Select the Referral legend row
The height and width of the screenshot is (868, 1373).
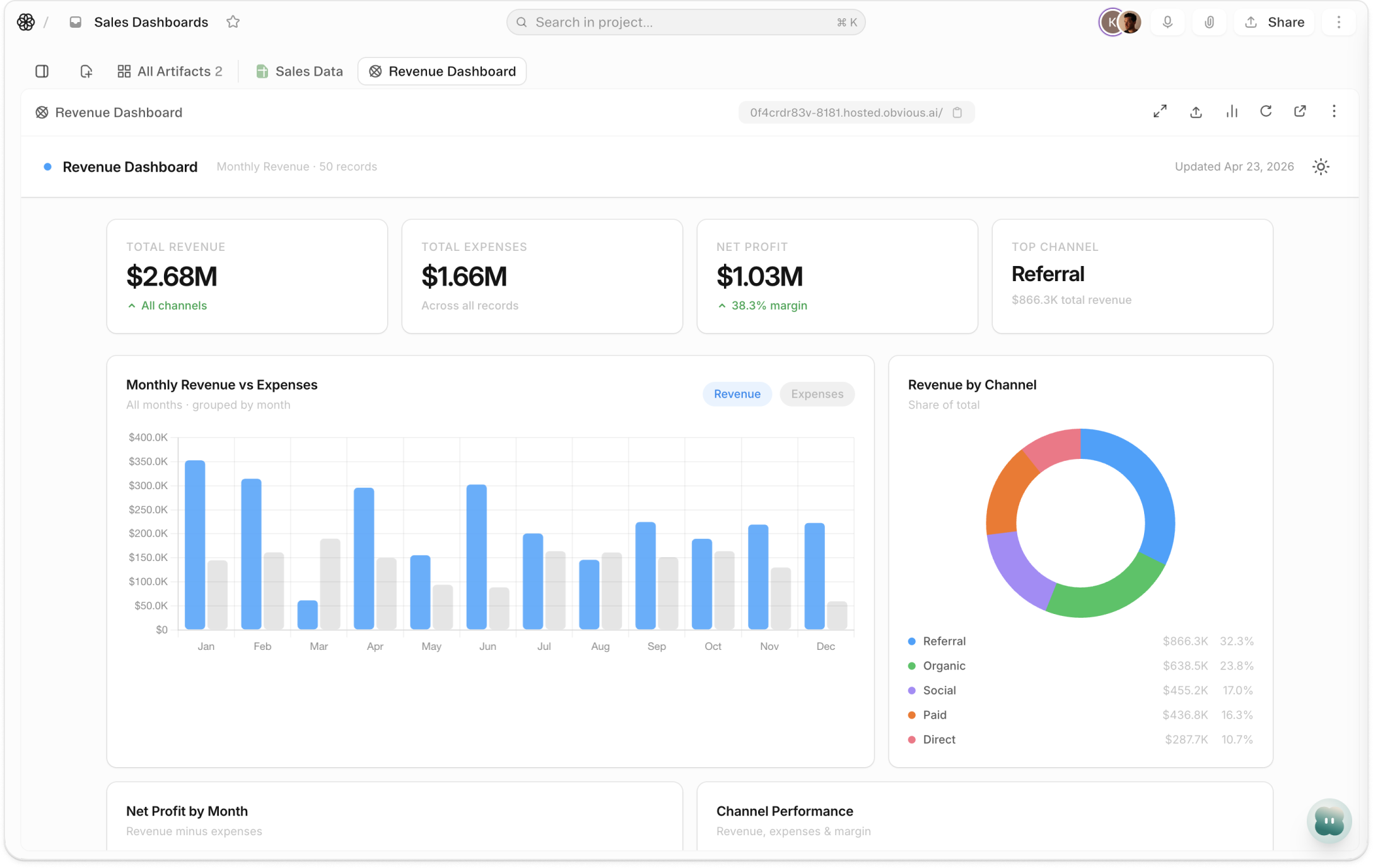pos(1080,641)
